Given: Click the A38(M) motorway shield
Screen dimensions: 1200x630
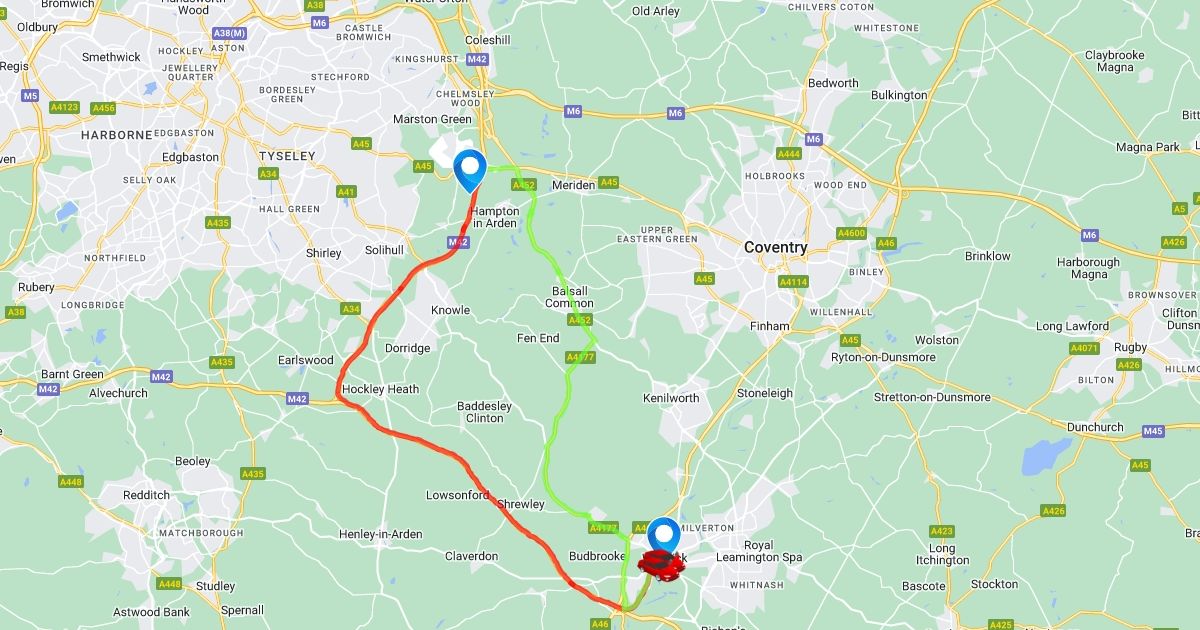Looking at the screenshot, I should tap(229, 34).
